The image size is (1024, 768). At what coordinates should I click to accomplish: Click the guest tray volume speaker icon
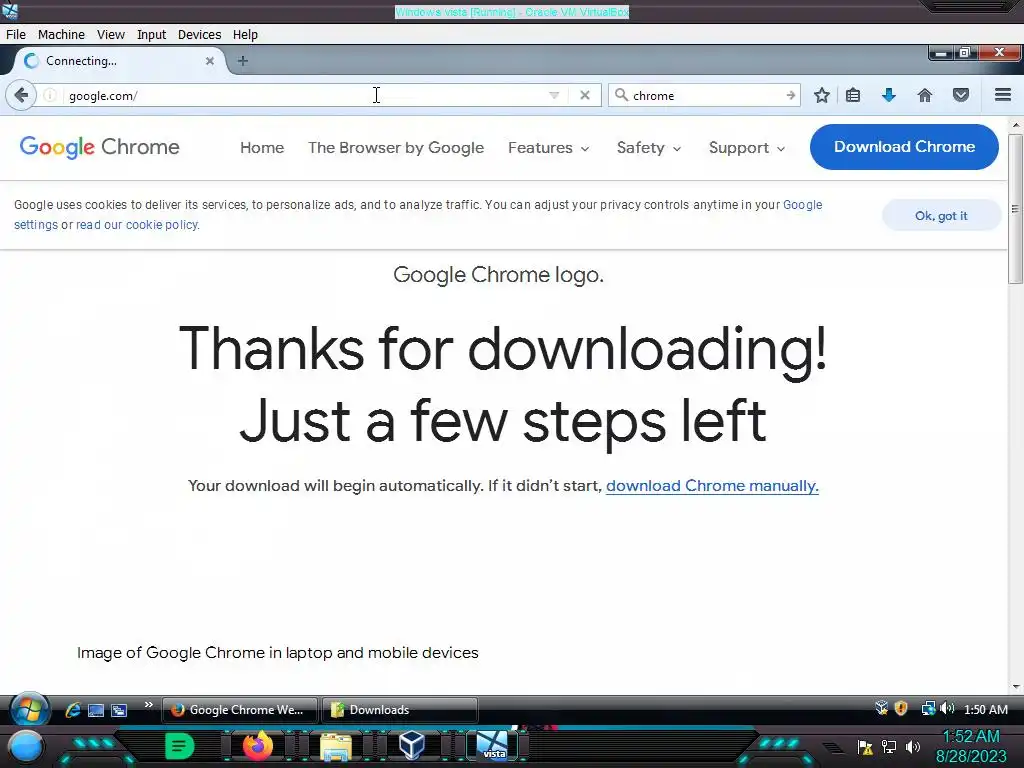coord(947,709)
